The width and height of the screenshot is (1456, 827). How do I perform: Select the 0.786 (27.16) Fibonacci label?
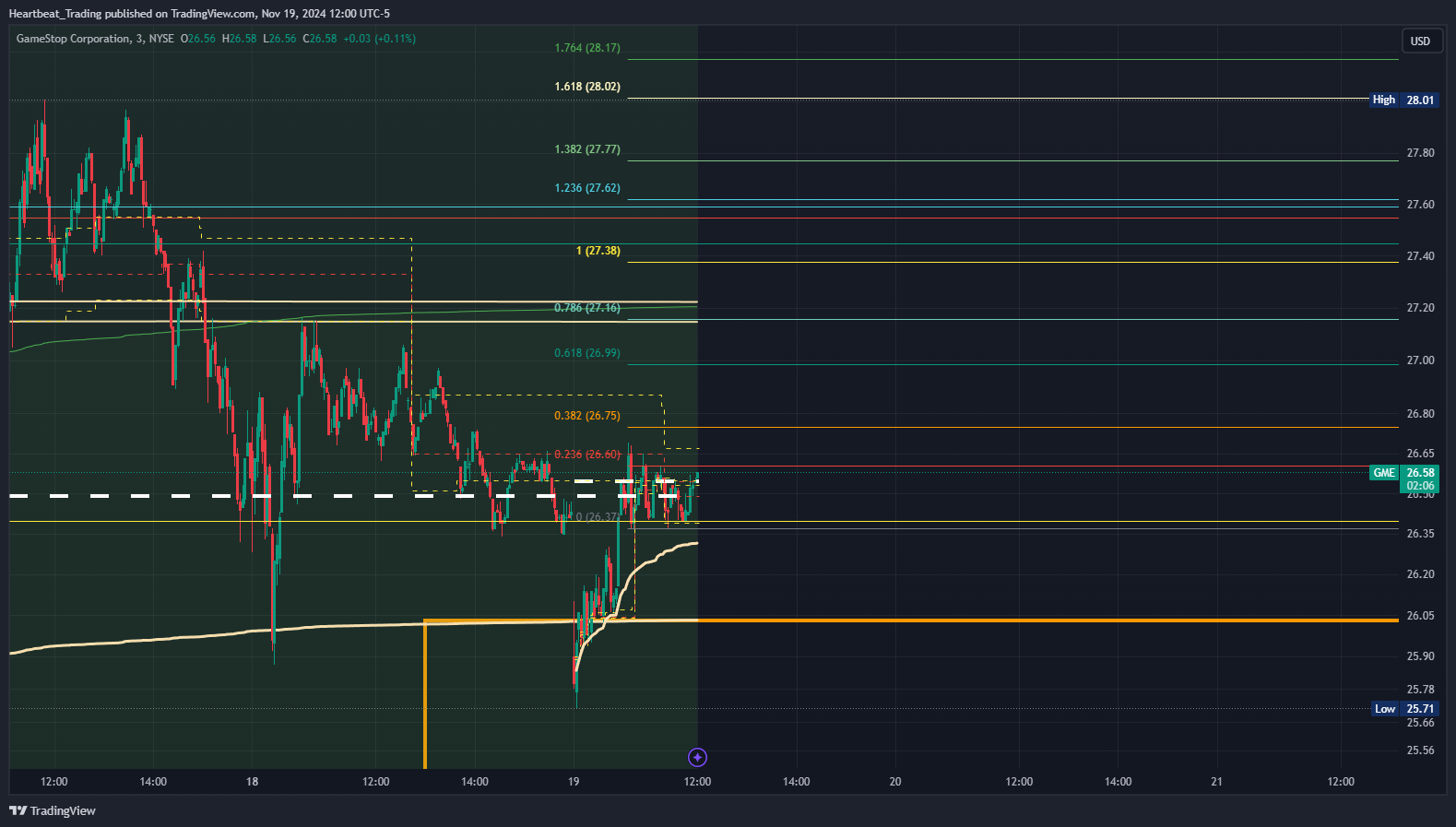point(587,308)
